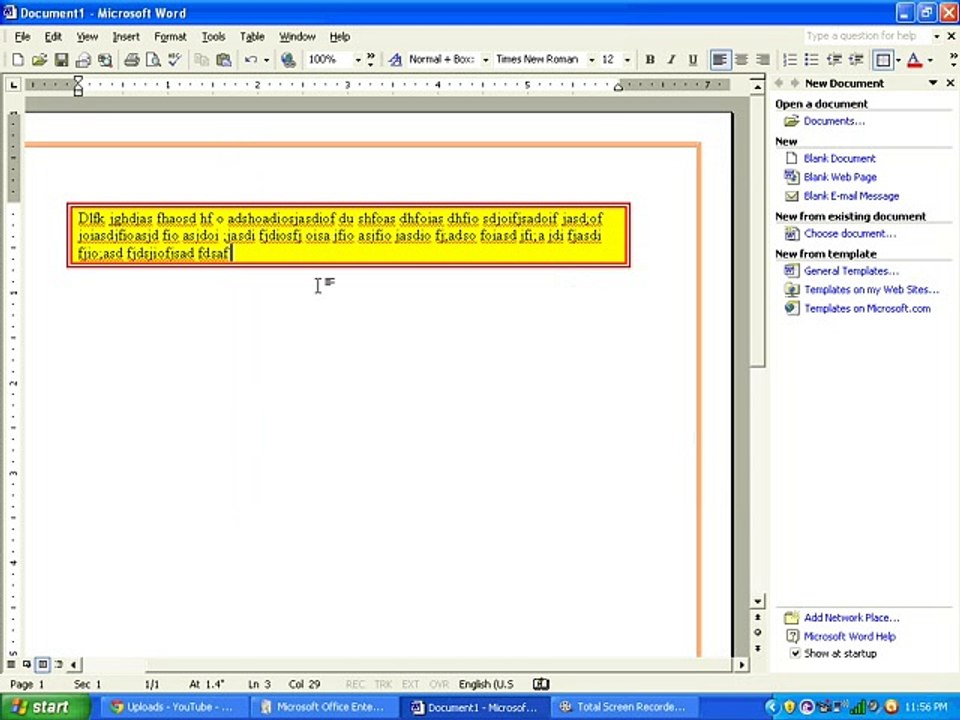
Task: Open the Times New Roman font dropdown
Action: click(591, 60)
